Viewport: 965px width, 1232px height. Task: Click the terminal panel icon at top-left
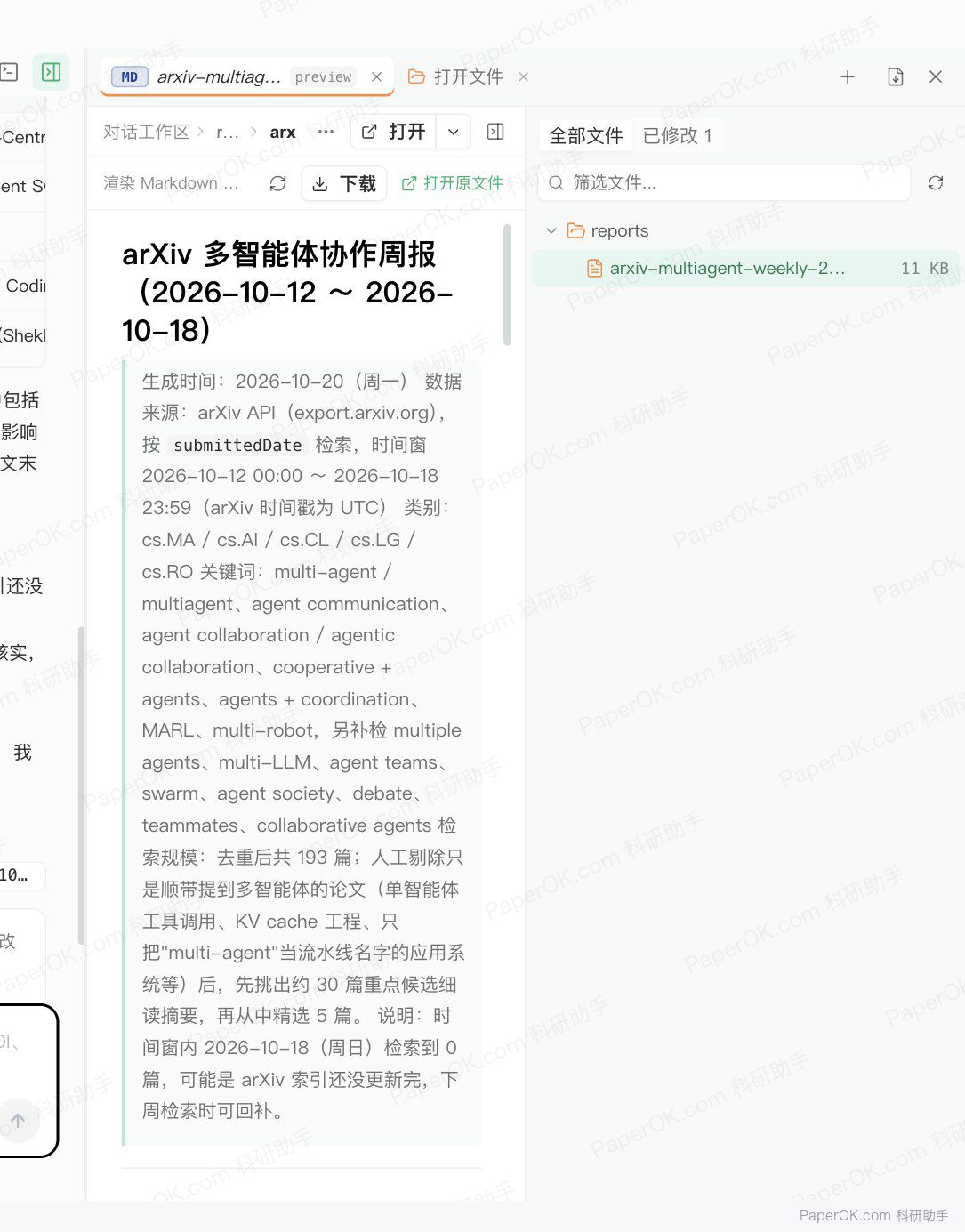(x=9, y=72)
